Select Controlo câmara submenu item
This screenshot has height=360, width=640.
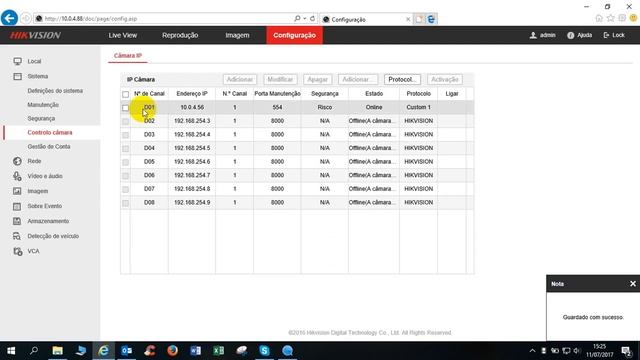(50, 133)
